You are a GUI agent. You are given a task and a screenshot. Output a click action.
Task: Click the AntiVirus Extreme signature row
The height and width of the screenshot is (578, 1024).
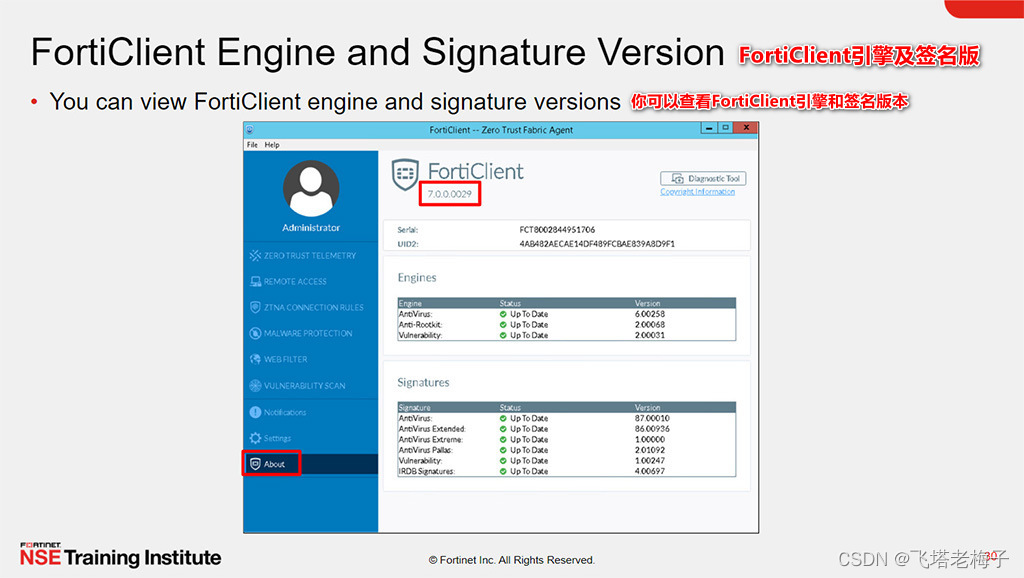pos(566,440)
